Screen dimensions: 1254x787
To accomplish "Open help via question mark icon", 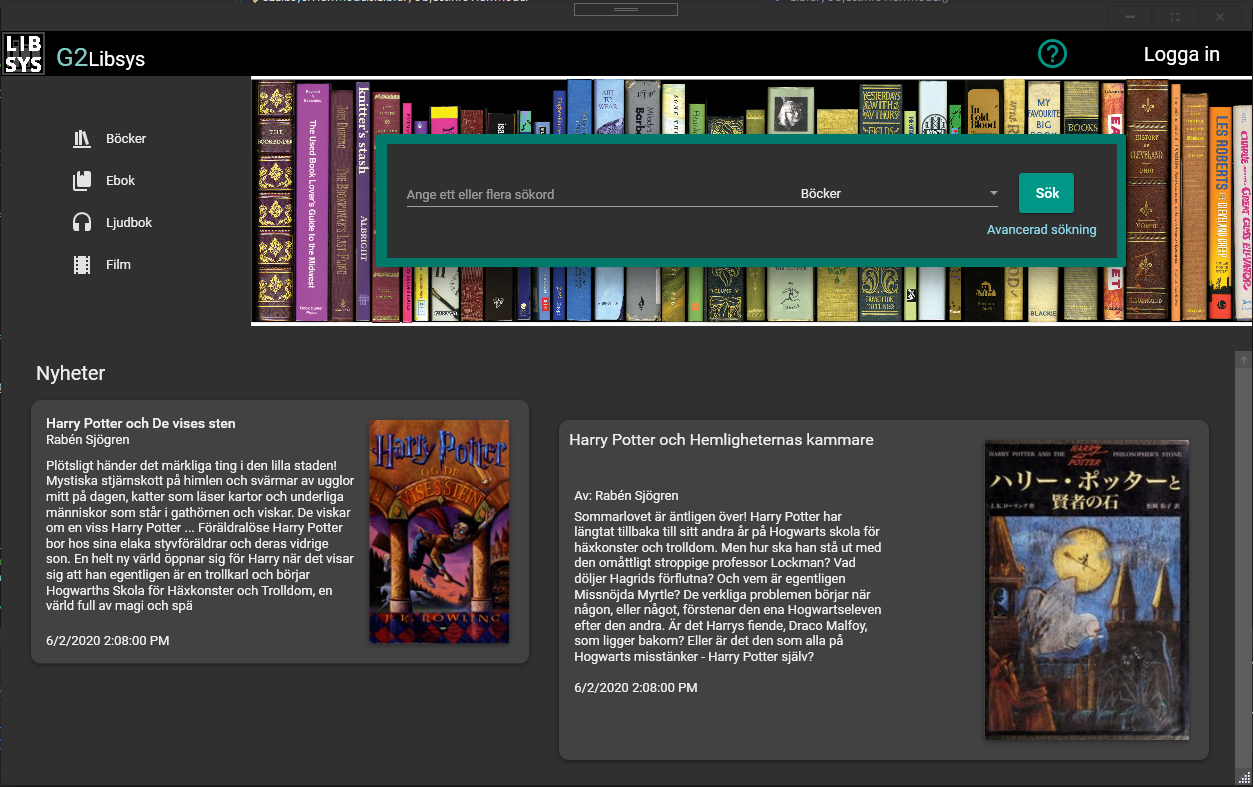I will click(1053, 54).
